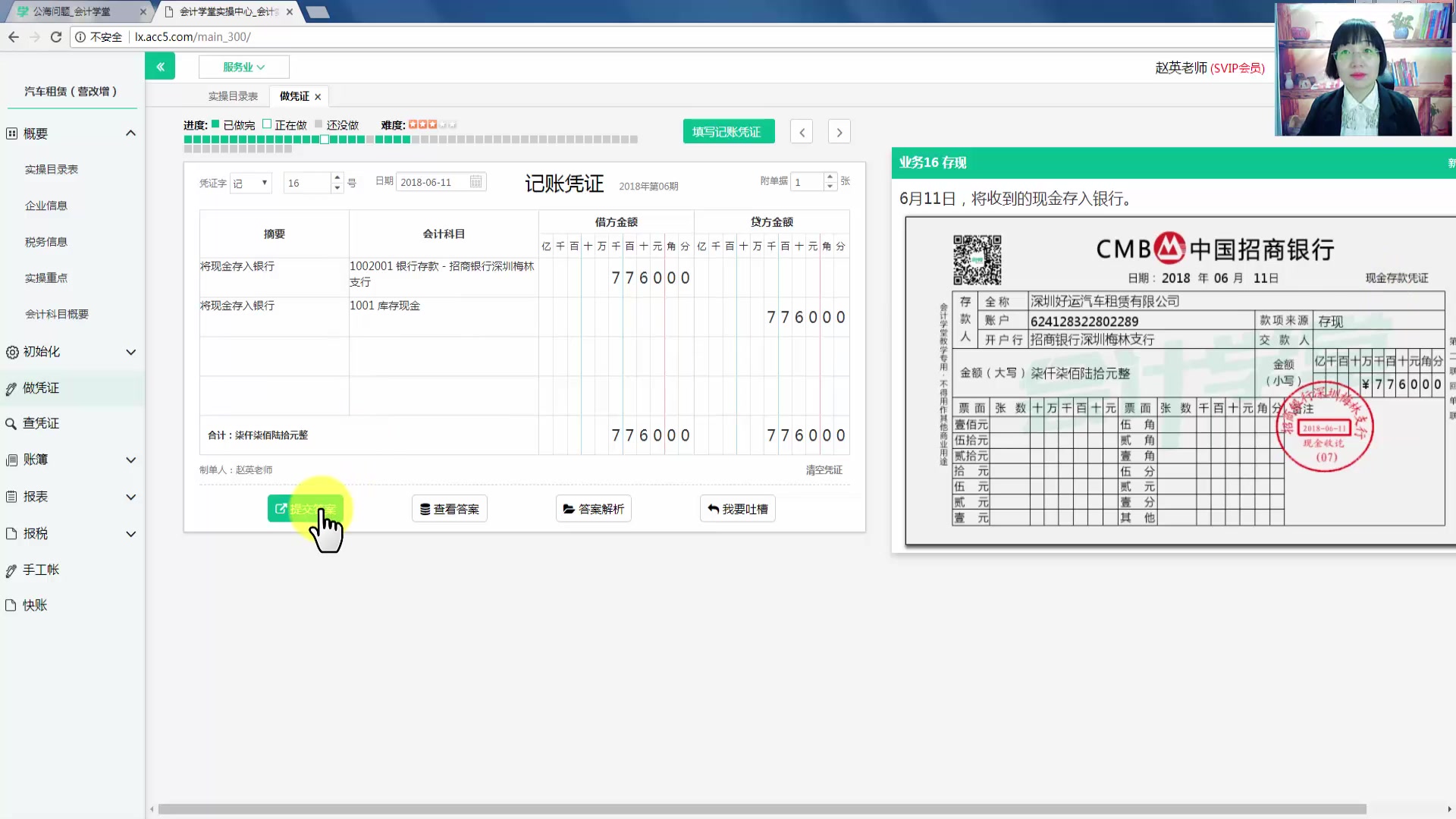Viewport: 1456px width, 819px height.
Task: Open the date picker calendar icon
Action: pos(475,182)
